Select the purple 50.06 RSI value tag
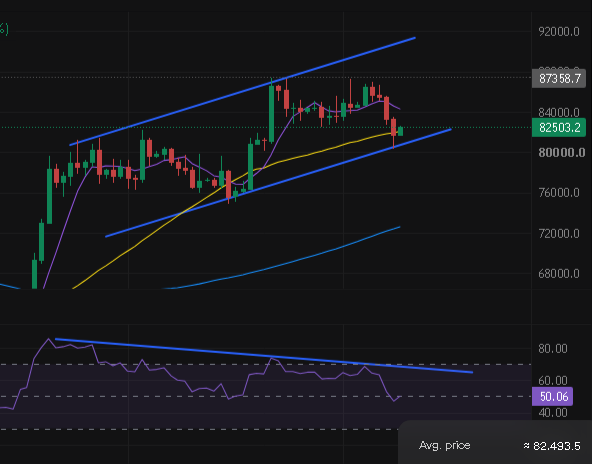This screenshot has width=592, height=464. [552, 396]
